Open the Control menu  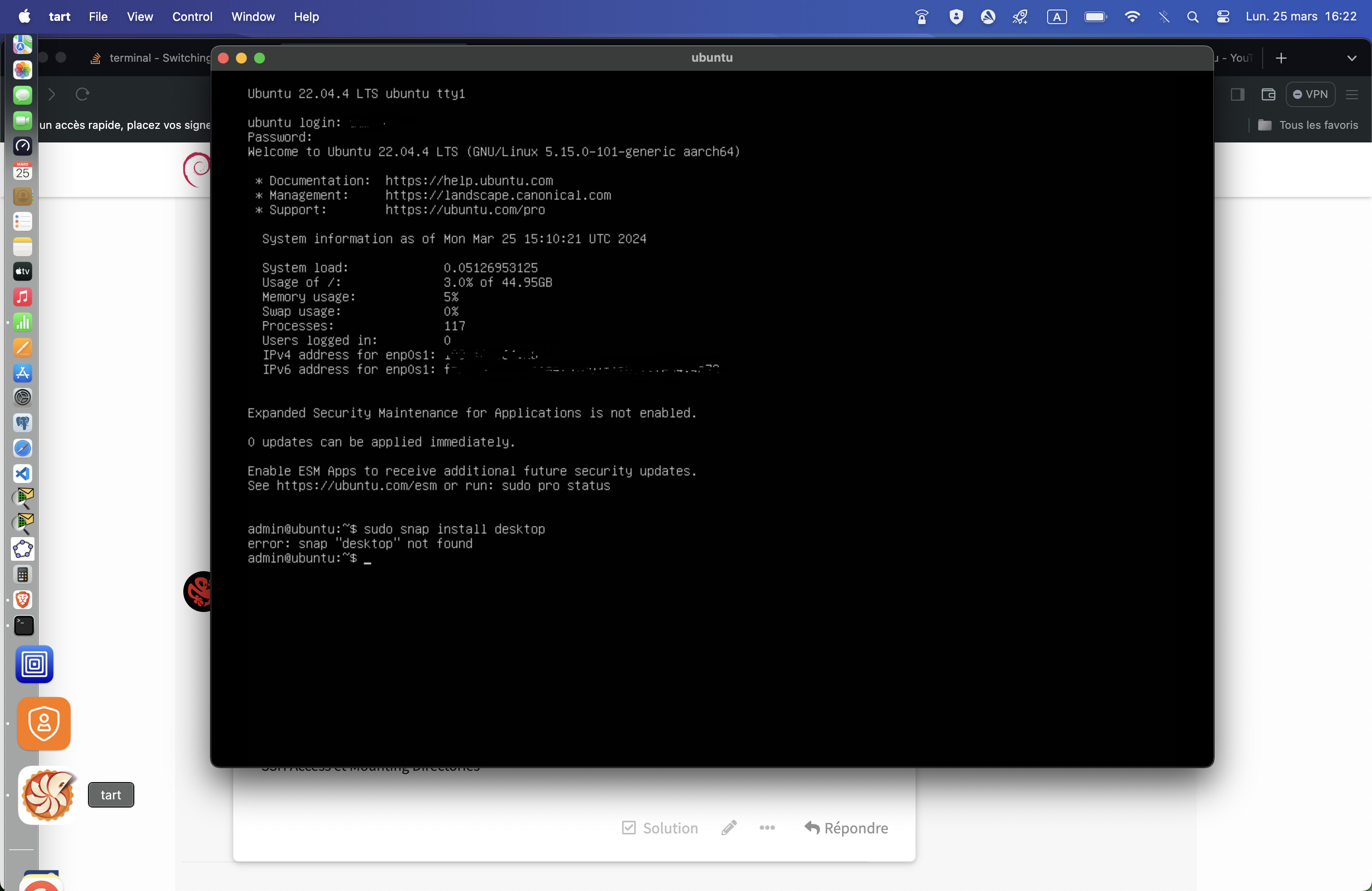pyautogui.click(x=192, y=17)
